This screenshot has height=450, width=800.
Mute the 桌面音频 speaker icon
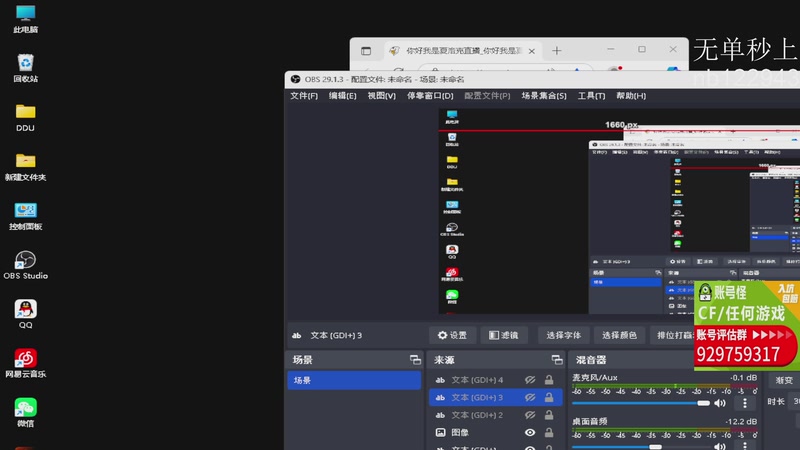720,446
